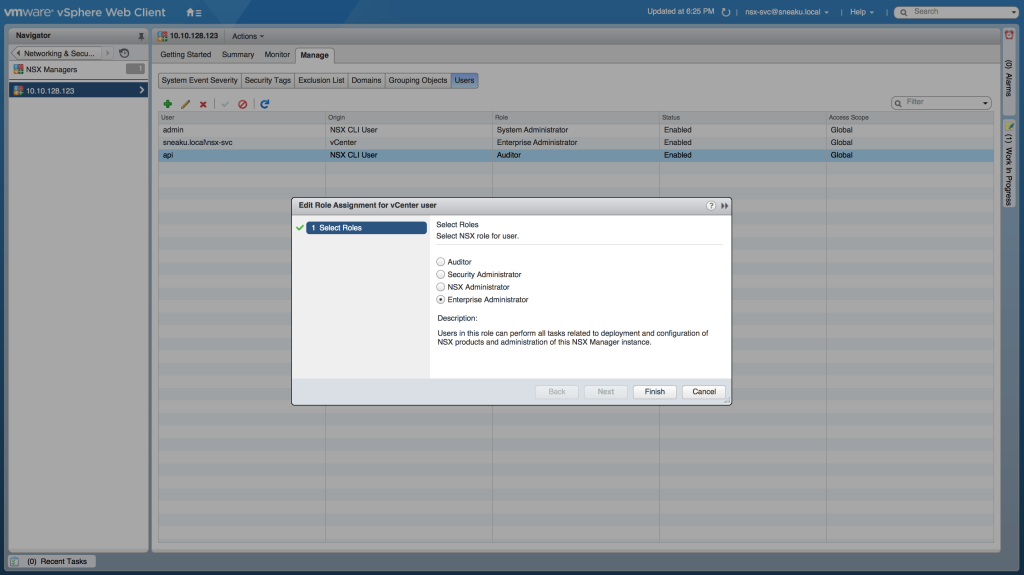The image size is (1024, 575).
Task: Sort by the Origin column header
Action: point(409,118)
